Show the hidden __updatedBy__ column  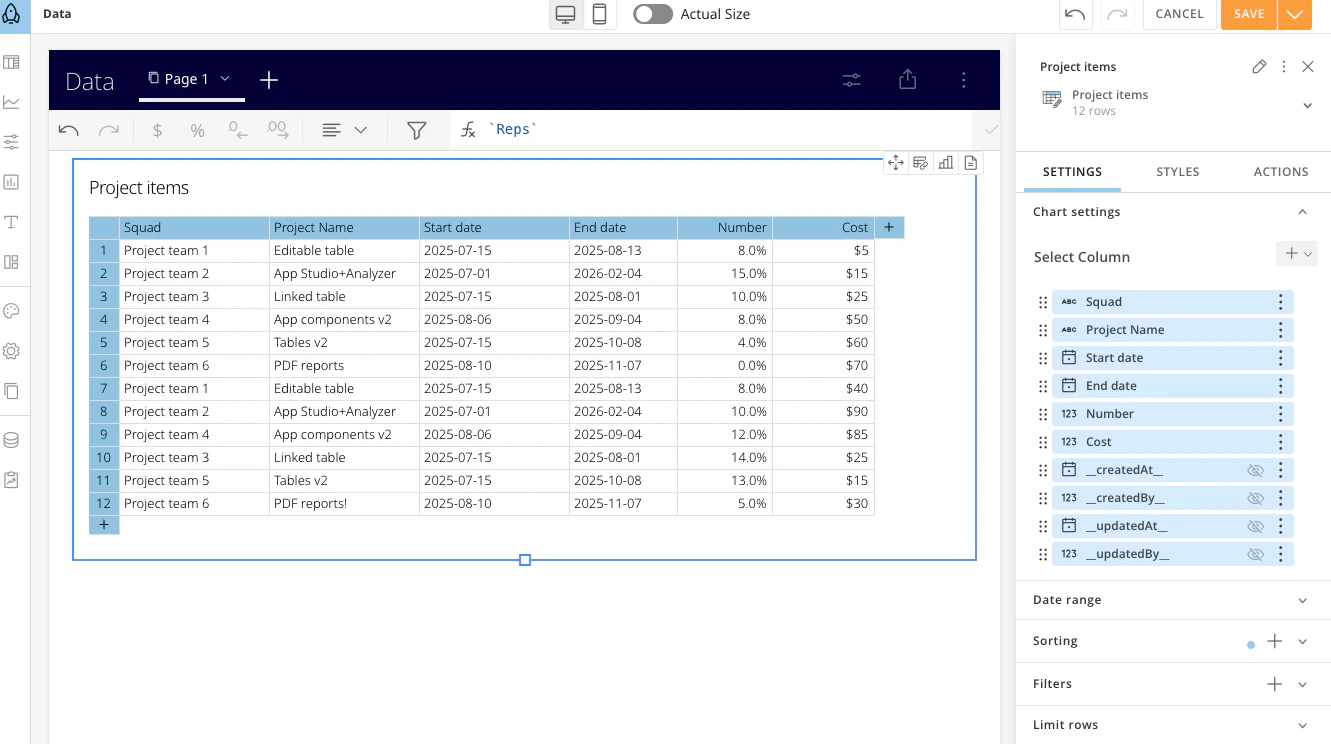(1255, 554)
